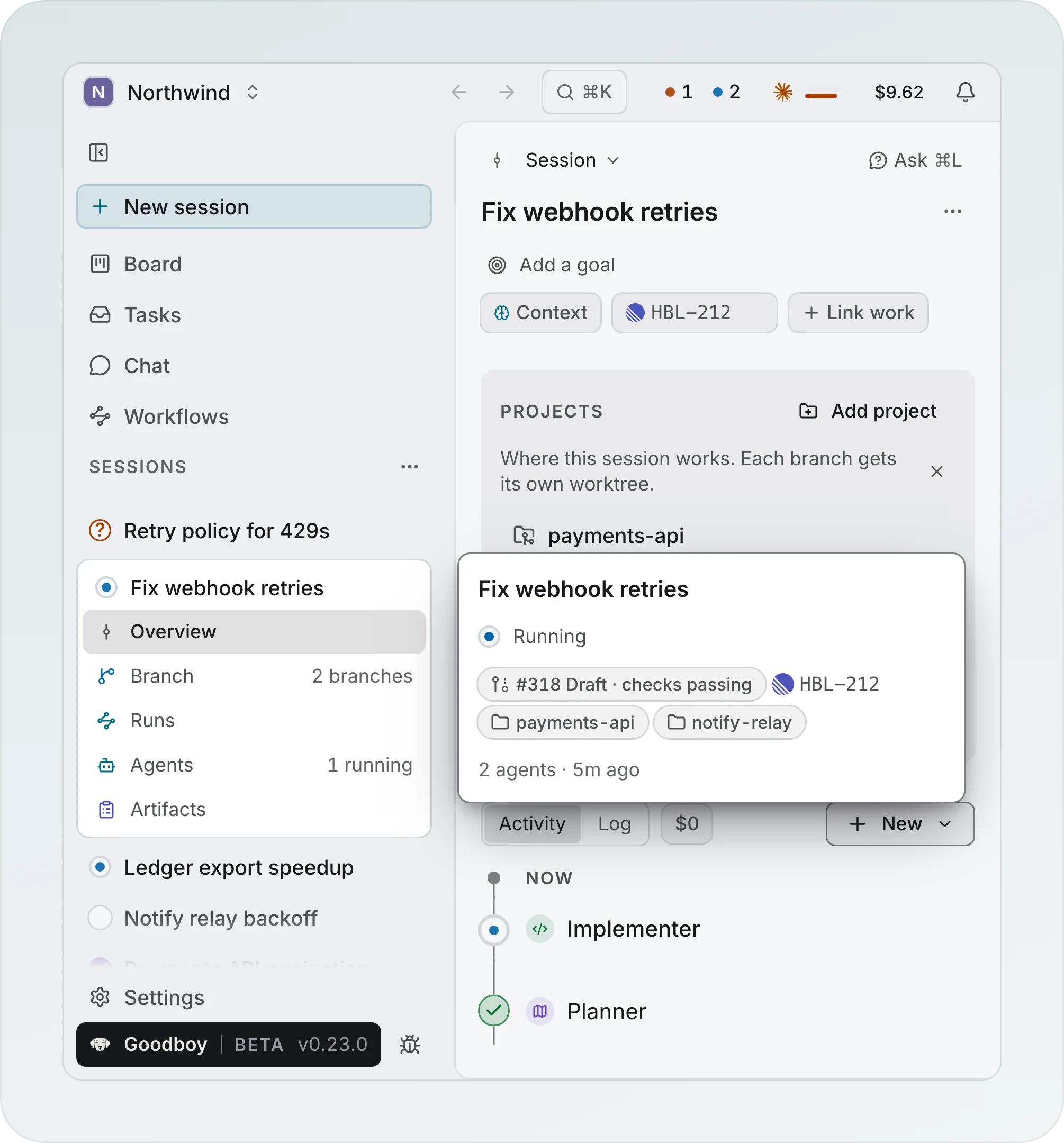The image size is (1064, 1143).
Task: Open Agents showing 1 running
Action: (x=254, y=765)
